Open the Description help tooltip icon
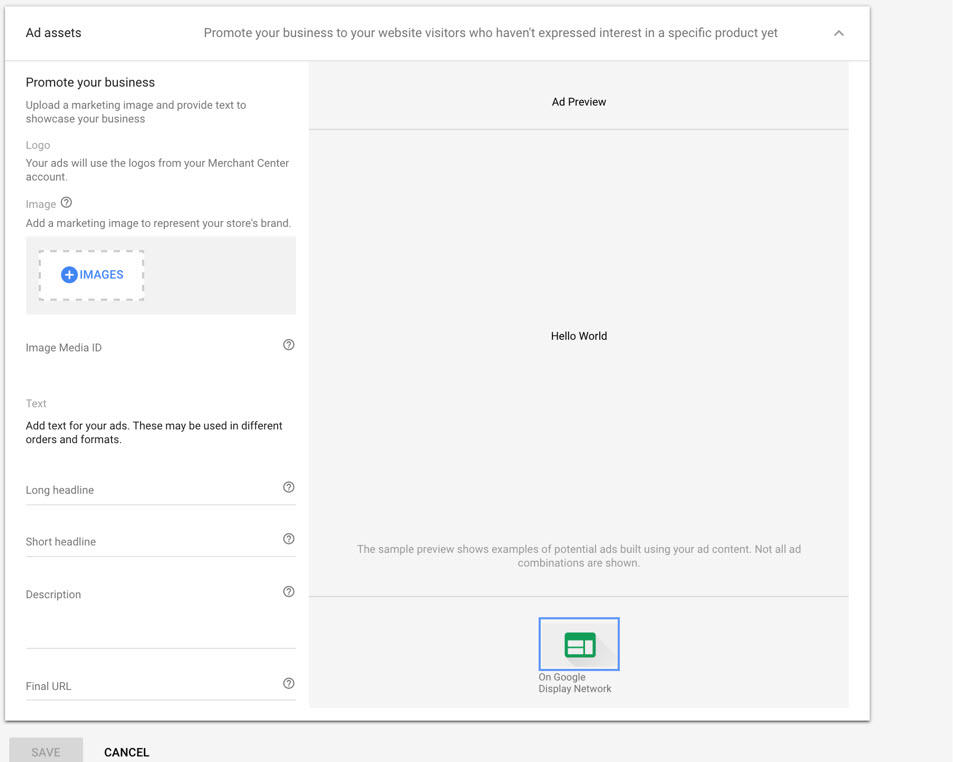Viewport: 953px width, 762px height. tap(289, 592)
